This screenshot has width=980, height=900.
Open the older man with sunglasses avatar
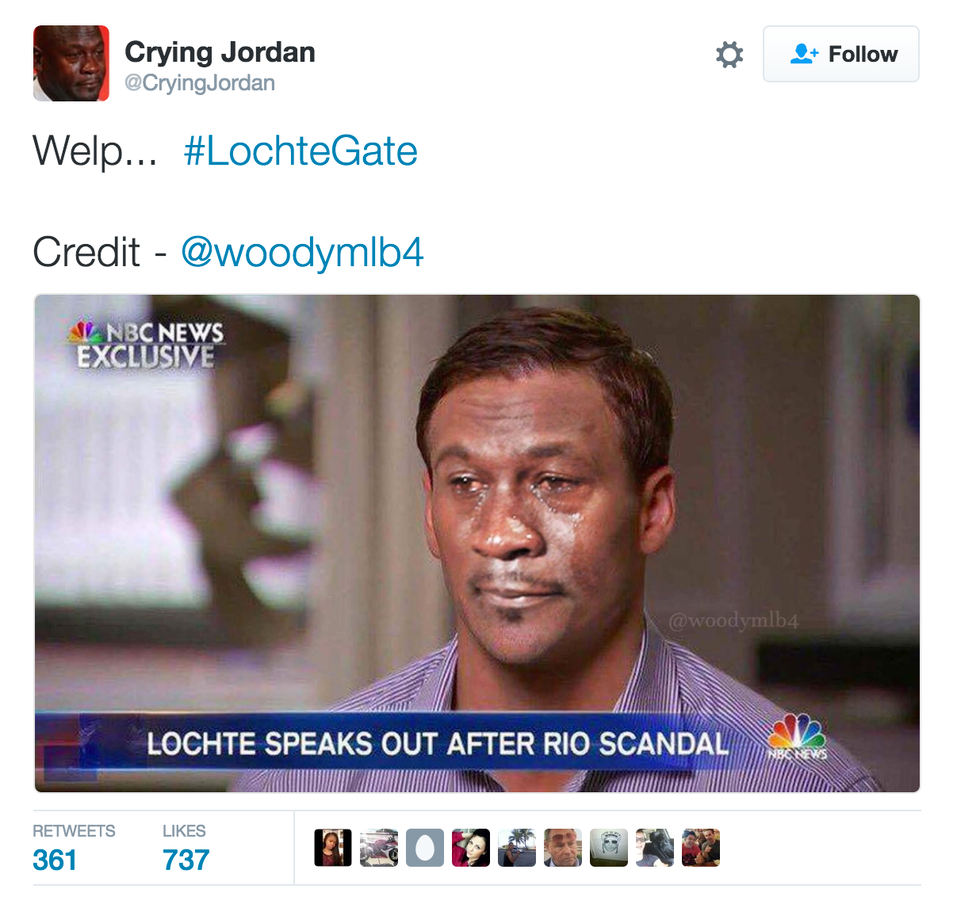[562, 848]
